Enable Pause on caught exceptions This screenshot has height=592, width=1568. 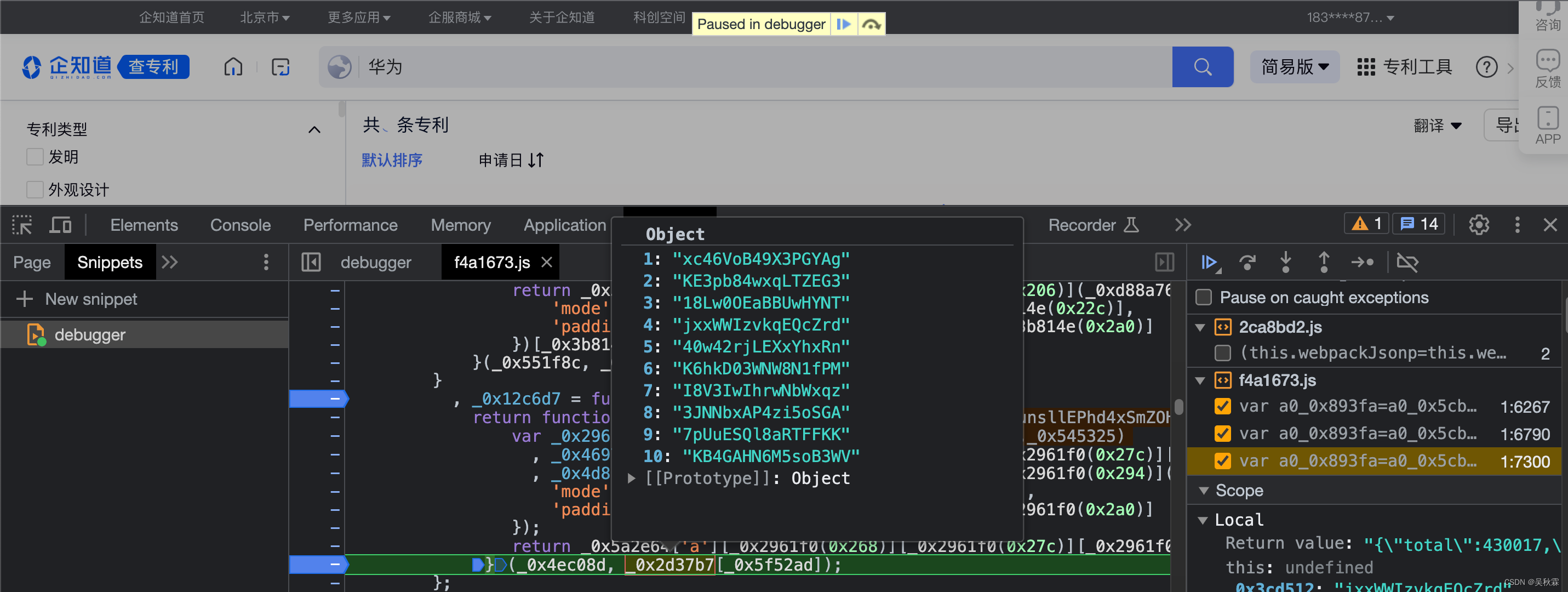[1203, 297]
